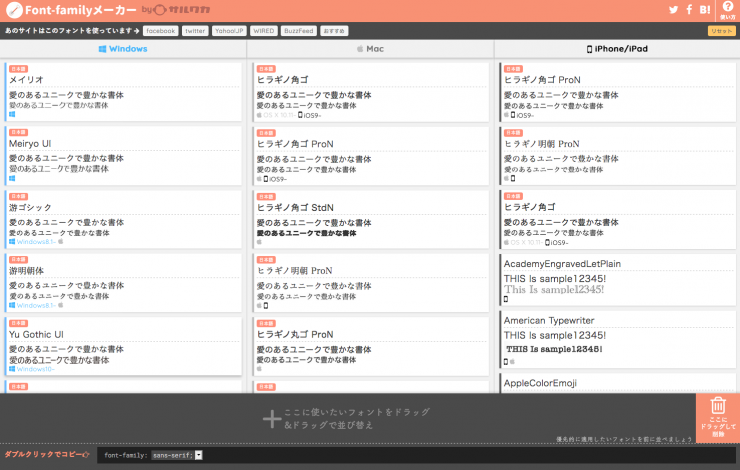This screenshot has height=470, width=740.
Task: Click phone icon in American Typewriter card
Action: [506, 362]
